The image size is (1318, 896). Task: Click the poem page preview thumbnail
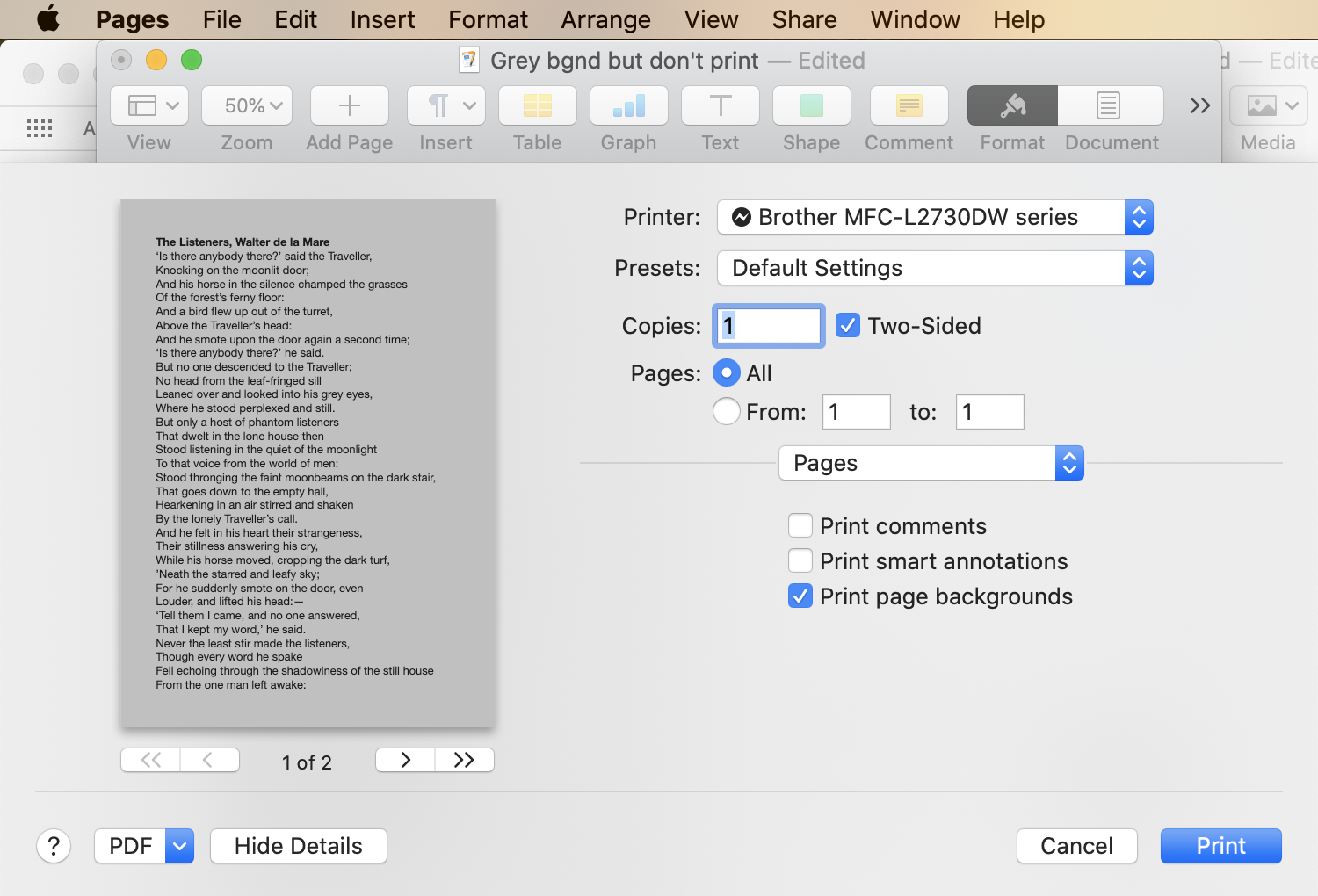click(x=308, y=463)
